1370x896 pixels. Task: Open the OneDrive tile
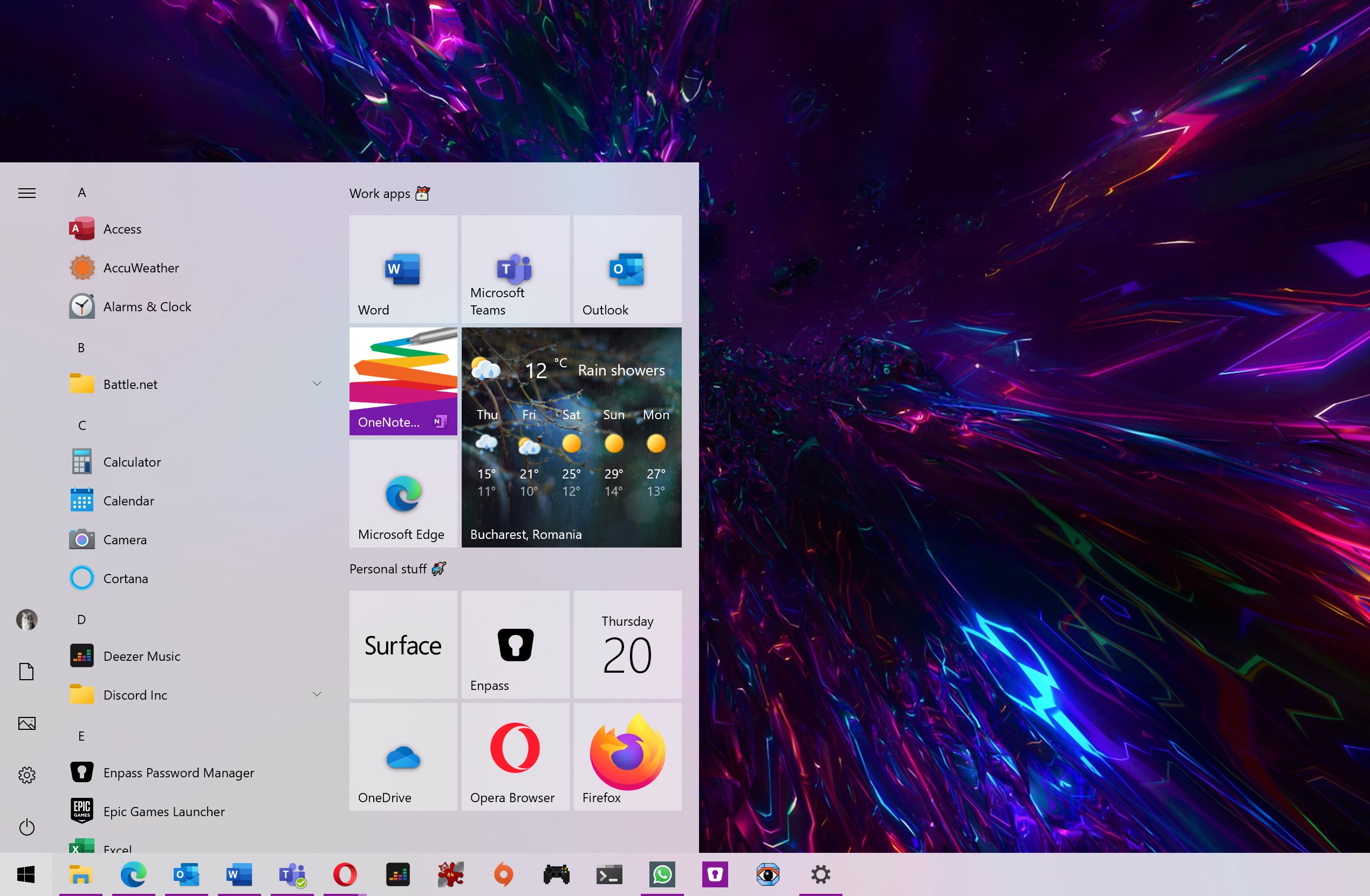(x=403, y=757)
